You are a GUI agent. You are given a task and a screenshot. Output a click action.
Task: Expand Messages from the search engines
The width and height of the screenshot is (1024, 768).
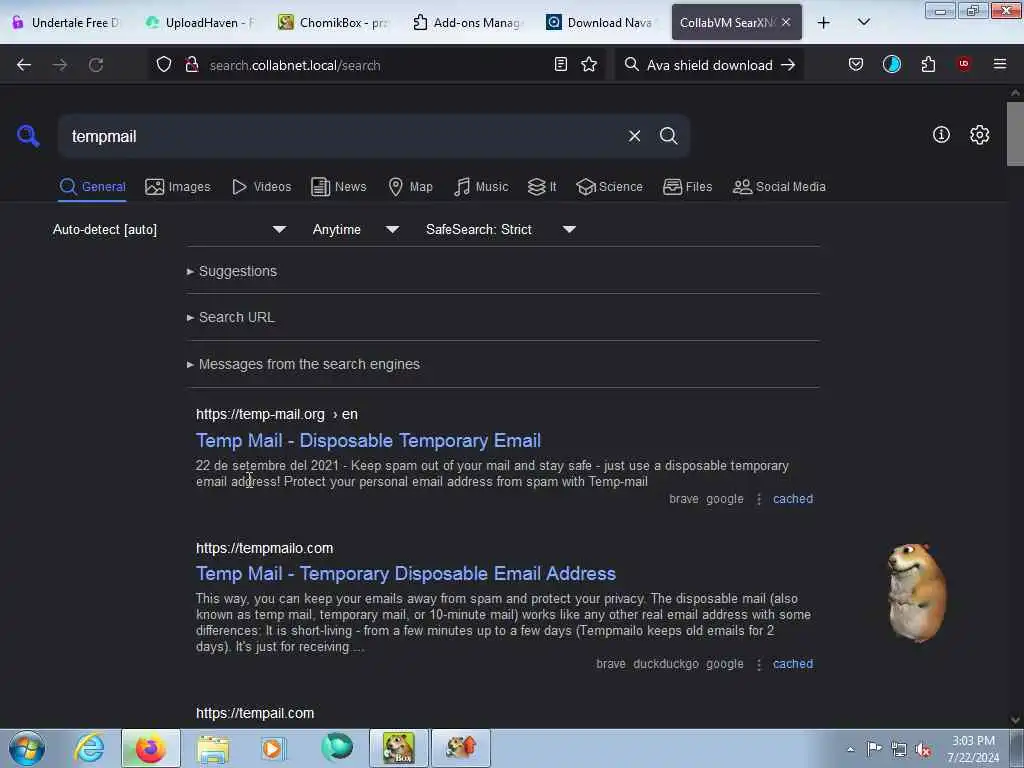click(x=304, y=364)
